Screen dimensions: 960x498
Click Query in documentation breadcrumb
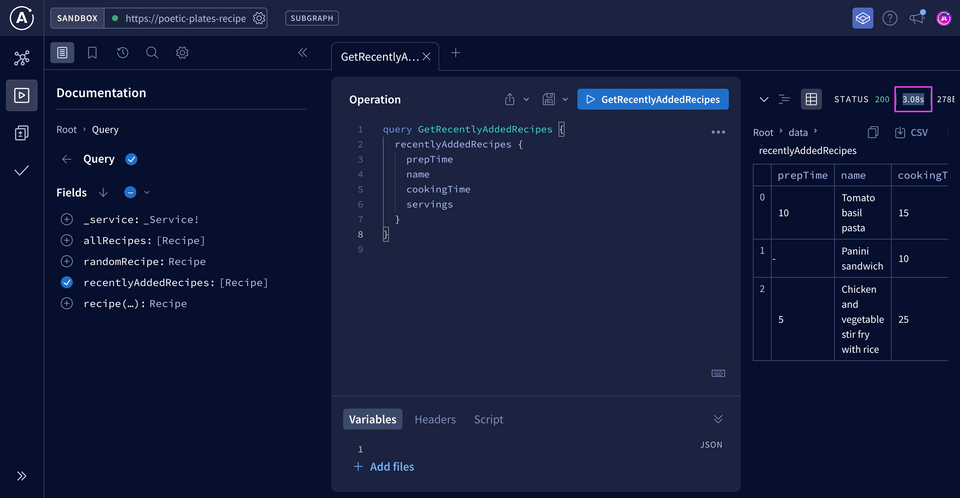point(105,130)
